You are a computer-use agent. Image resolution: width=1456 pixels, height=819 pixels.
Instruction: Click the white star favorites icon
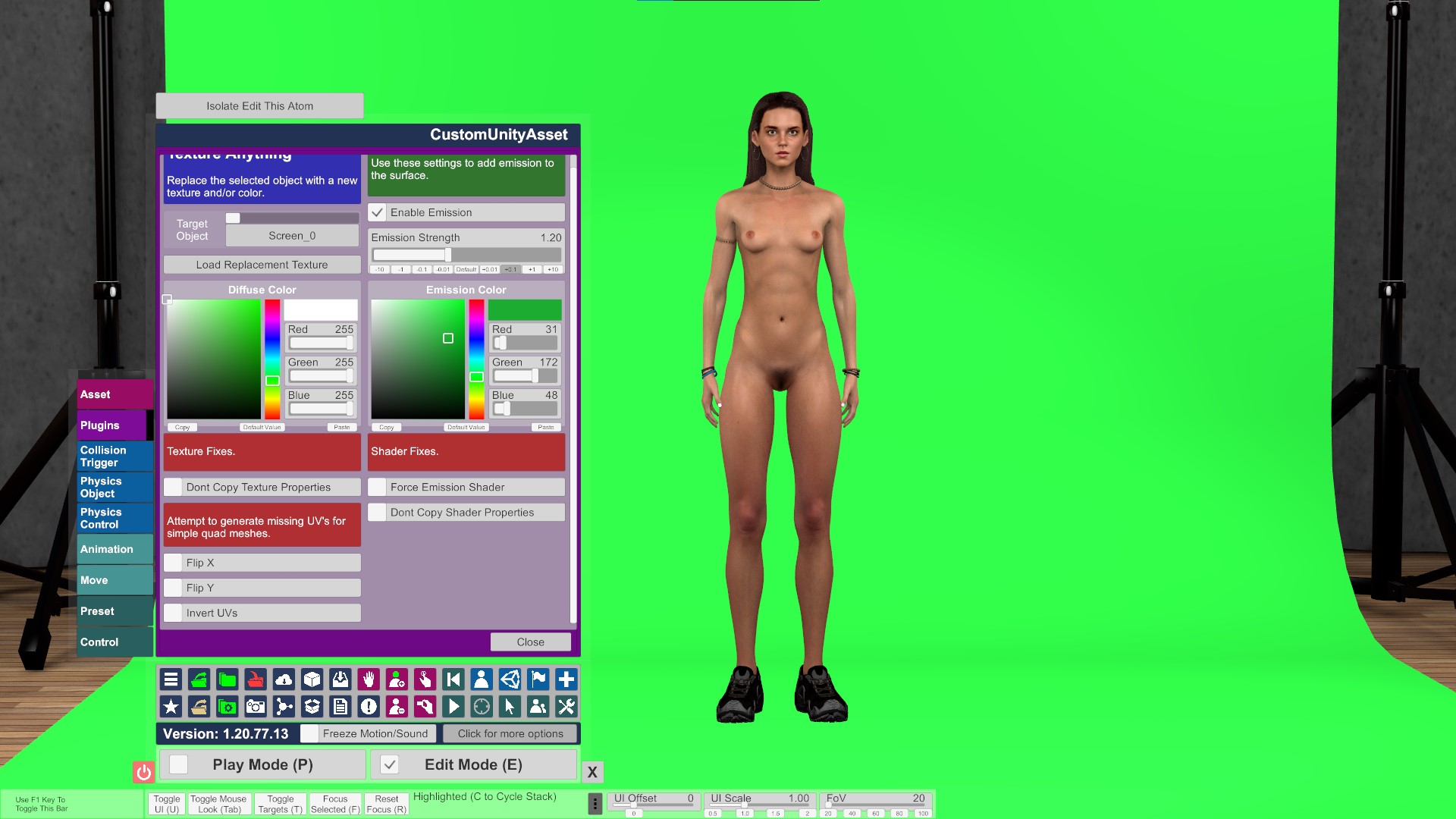tap(171, 708)
